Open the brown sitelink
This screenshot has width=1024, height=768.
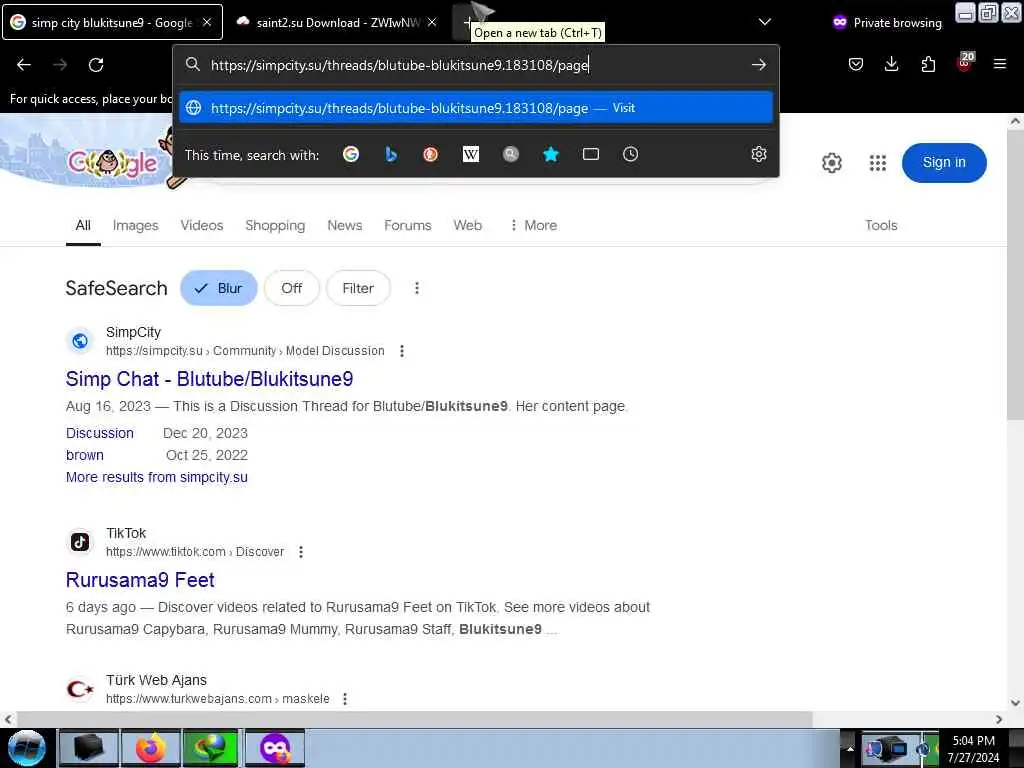click(x=85, y=455)
